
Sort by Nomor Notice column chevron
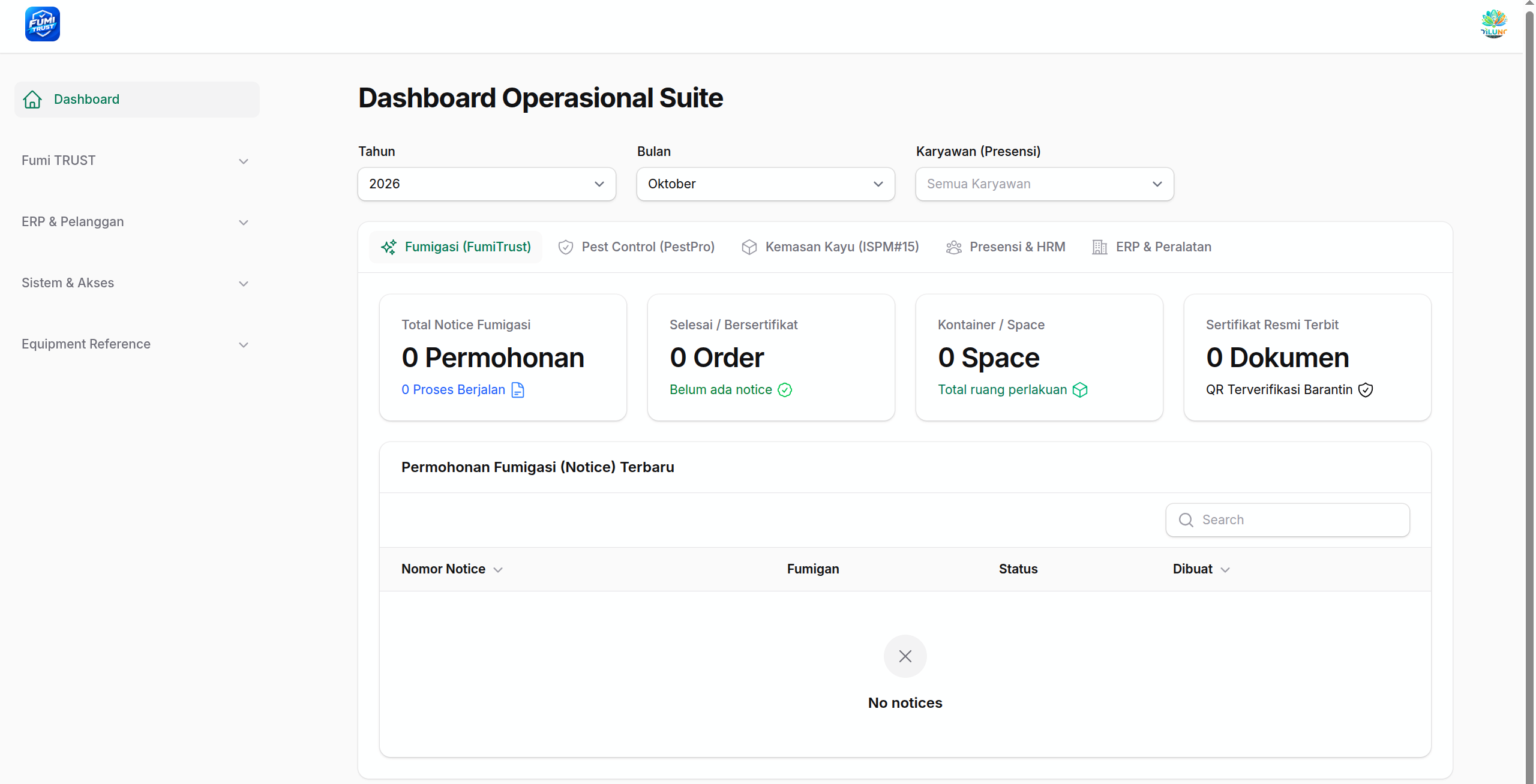pyautogui.click(x=498, y=570)
